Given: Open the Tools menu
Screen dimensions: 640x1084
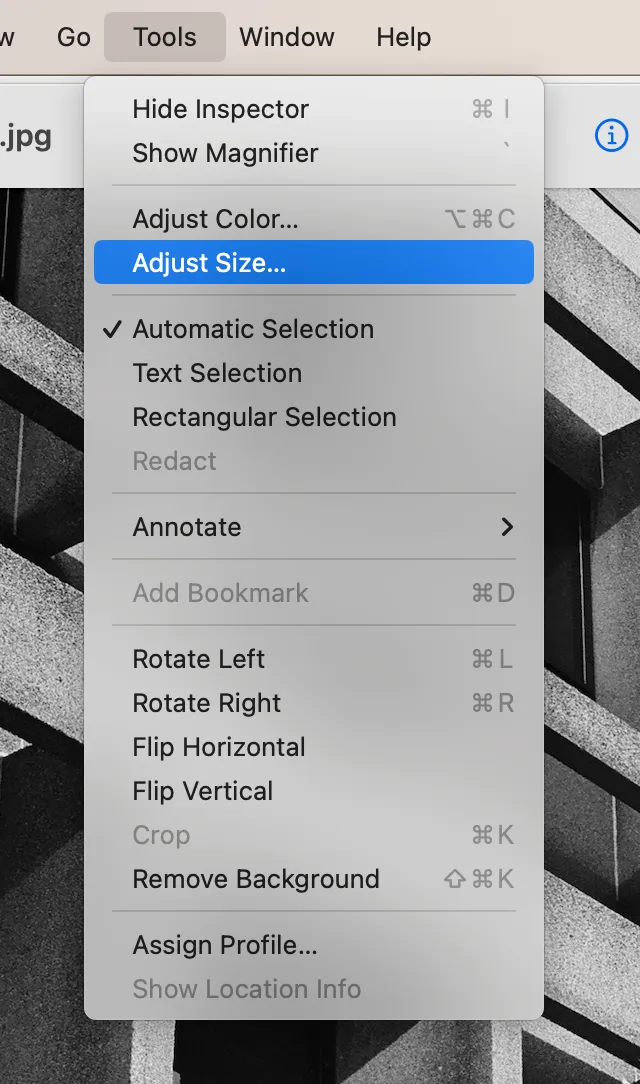Looking at the screenshot, I should tap(165, 37).
